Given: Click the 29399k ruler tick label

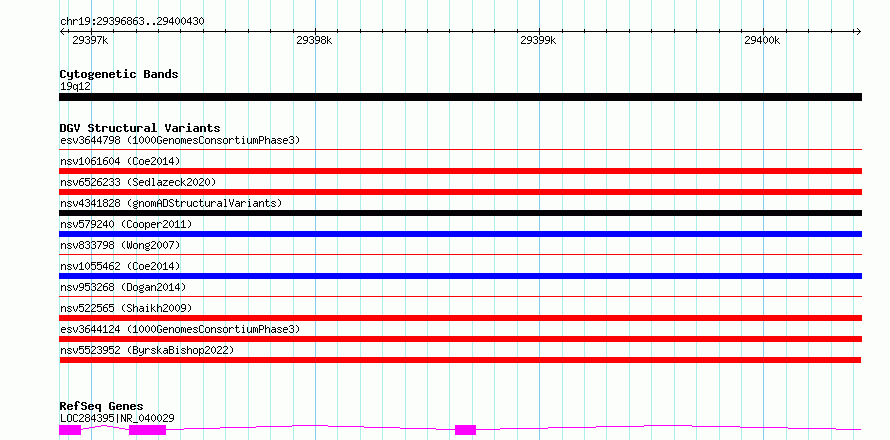Looking at the screenshot, I should pyautogui.click(x=539, y=40).
